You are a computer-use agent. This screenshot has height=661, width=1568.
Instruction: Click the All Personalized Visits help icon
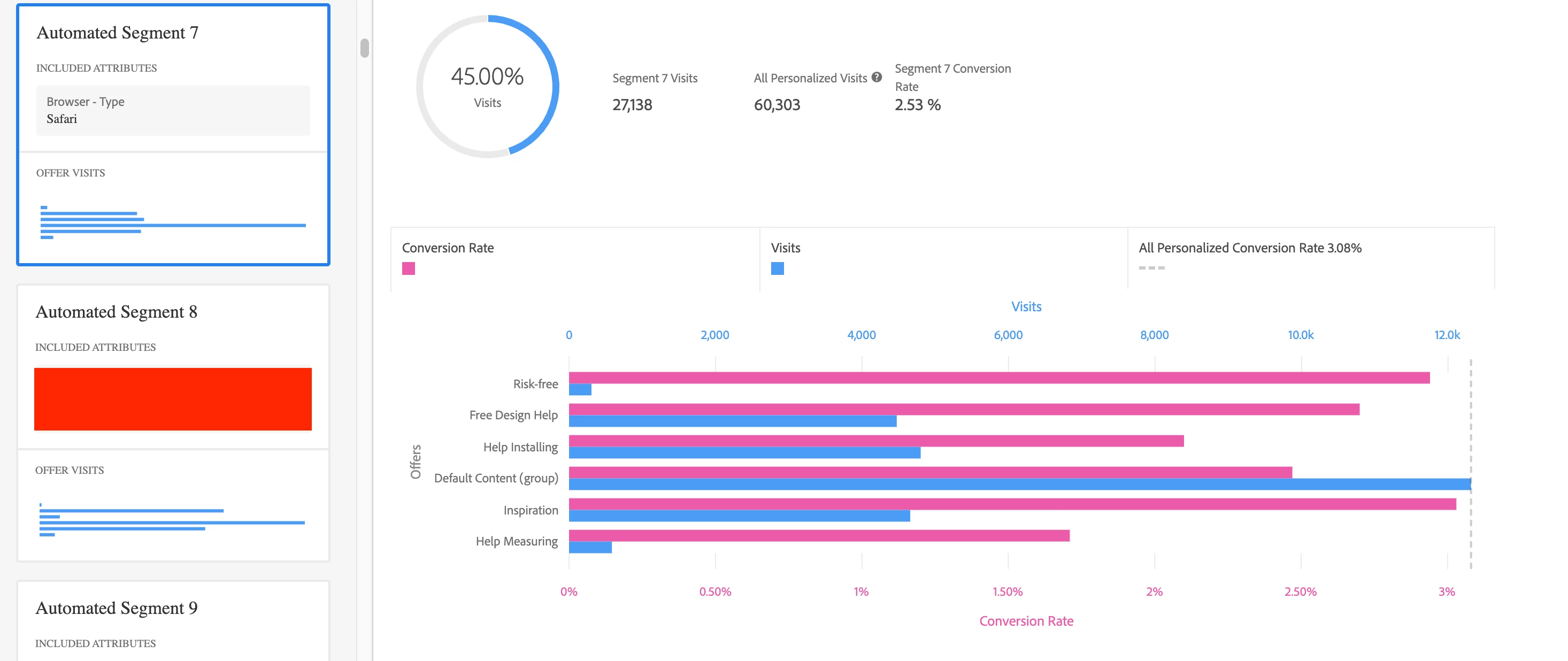point(877,78)
